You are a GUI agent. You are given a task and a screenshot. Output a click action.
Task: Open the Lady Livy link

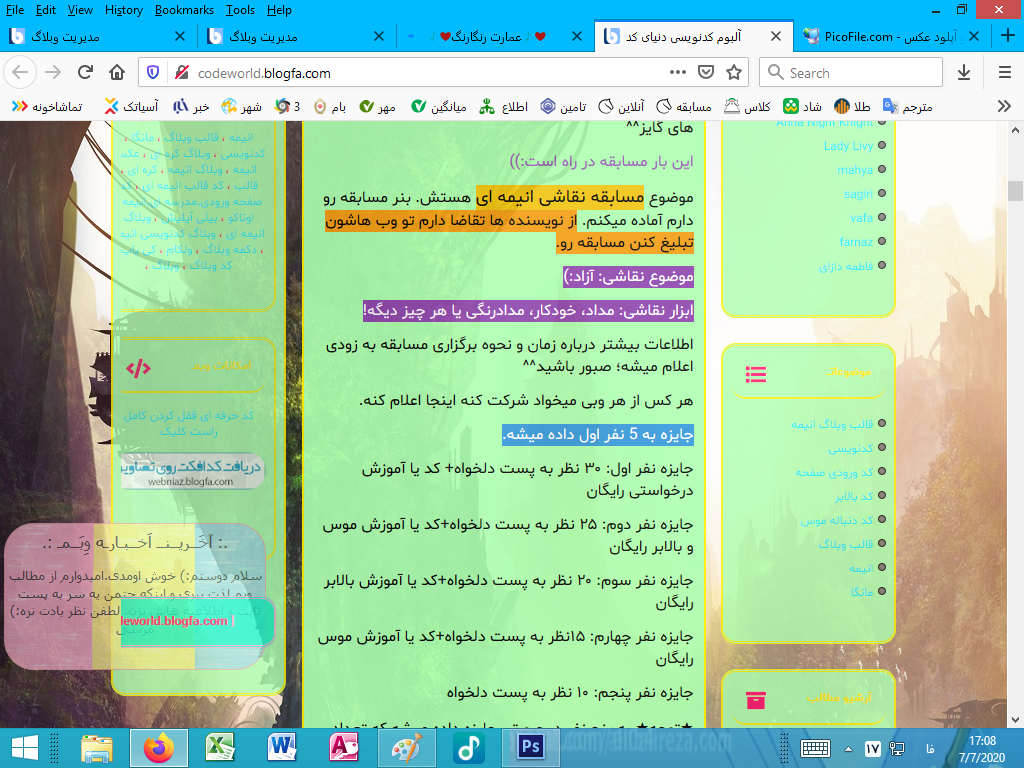click(848, 146)
